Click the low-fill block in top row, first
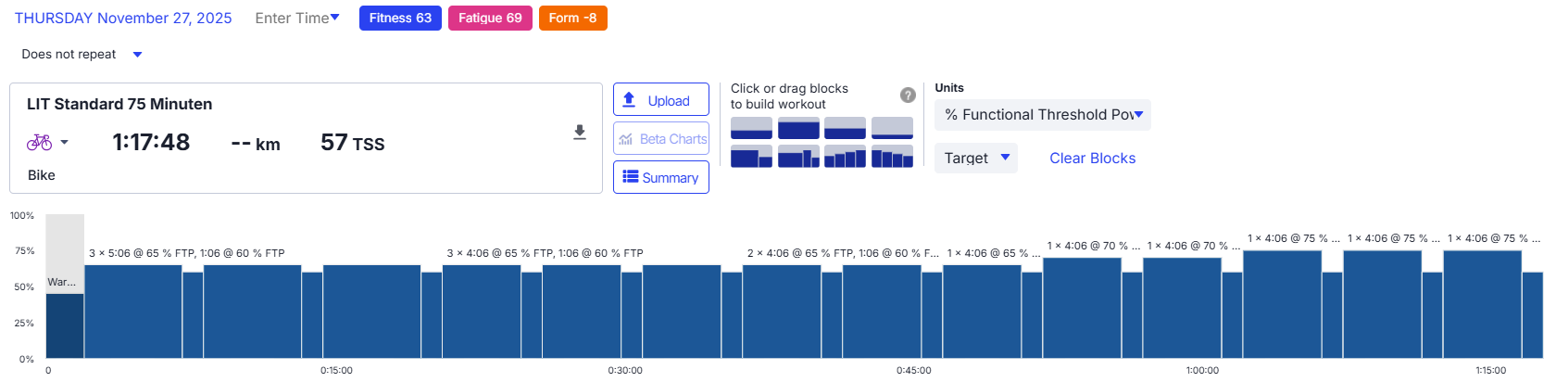 pyautogui.click(x=751, y=128)
